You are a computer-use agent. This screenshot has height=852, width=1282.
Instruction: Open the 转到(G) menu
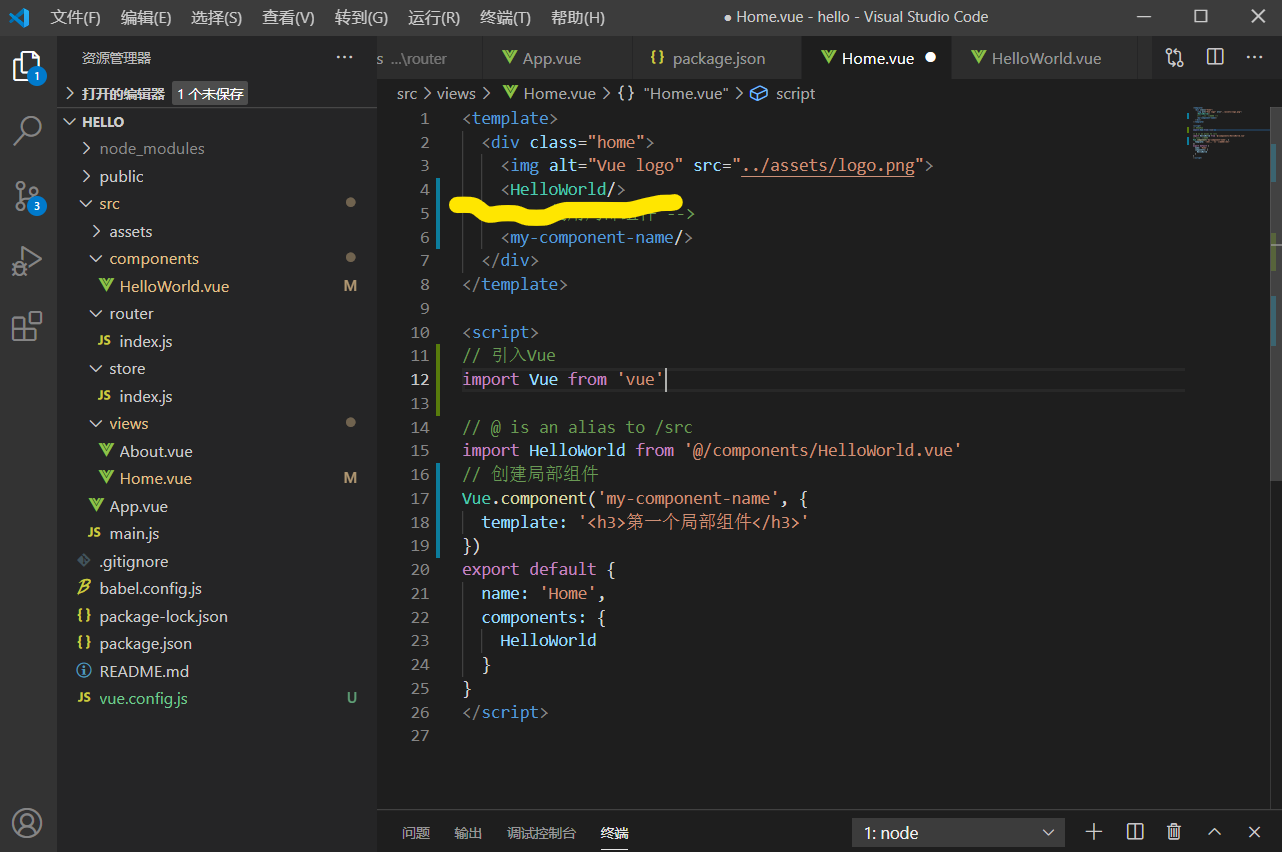tap(361, 17)
